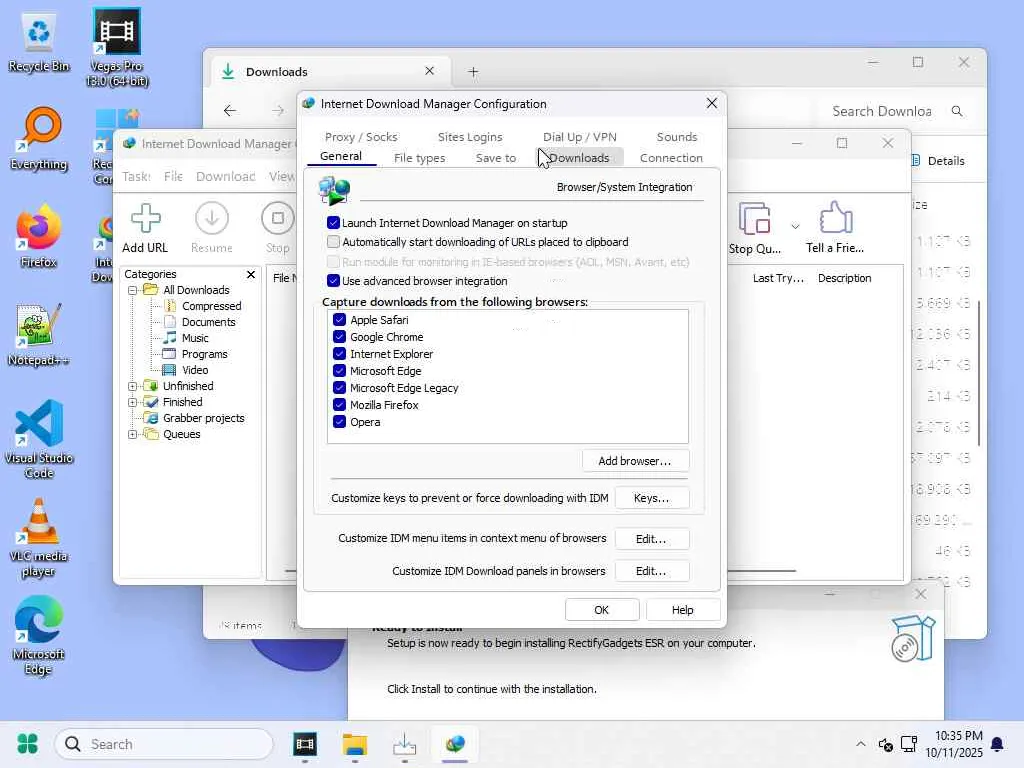Uncheck Microsoft Edge browser
Screen dimensions: 1024x768
[x=340, y=370]
